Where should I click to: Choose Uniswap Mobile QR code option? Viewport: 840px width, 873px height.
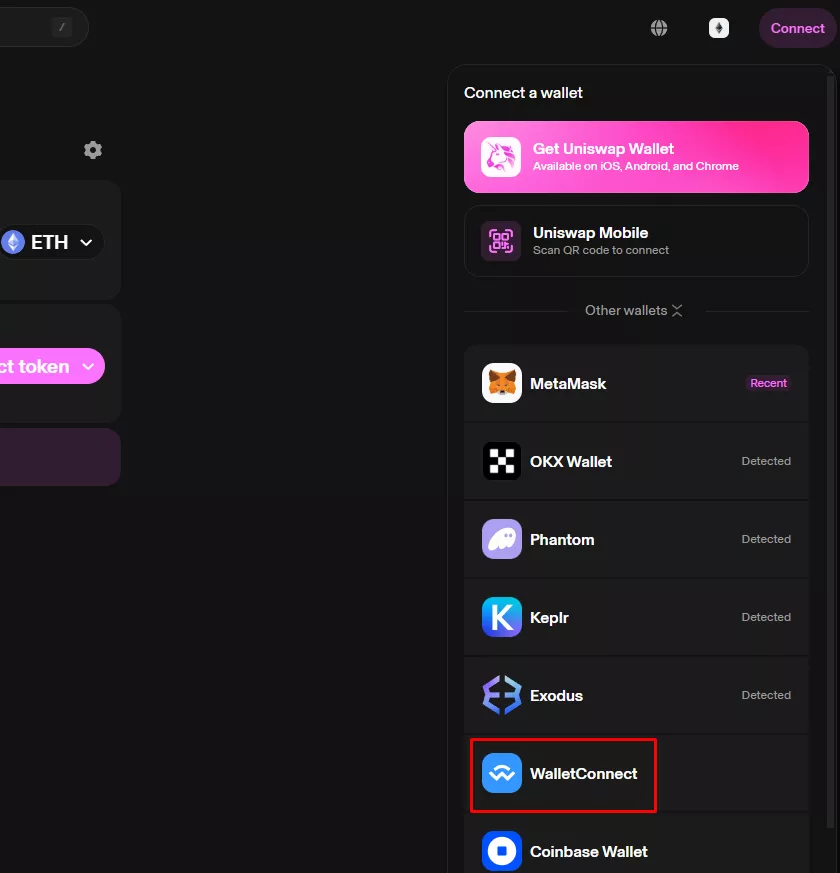pyautogui.click(x=636, y=241)
